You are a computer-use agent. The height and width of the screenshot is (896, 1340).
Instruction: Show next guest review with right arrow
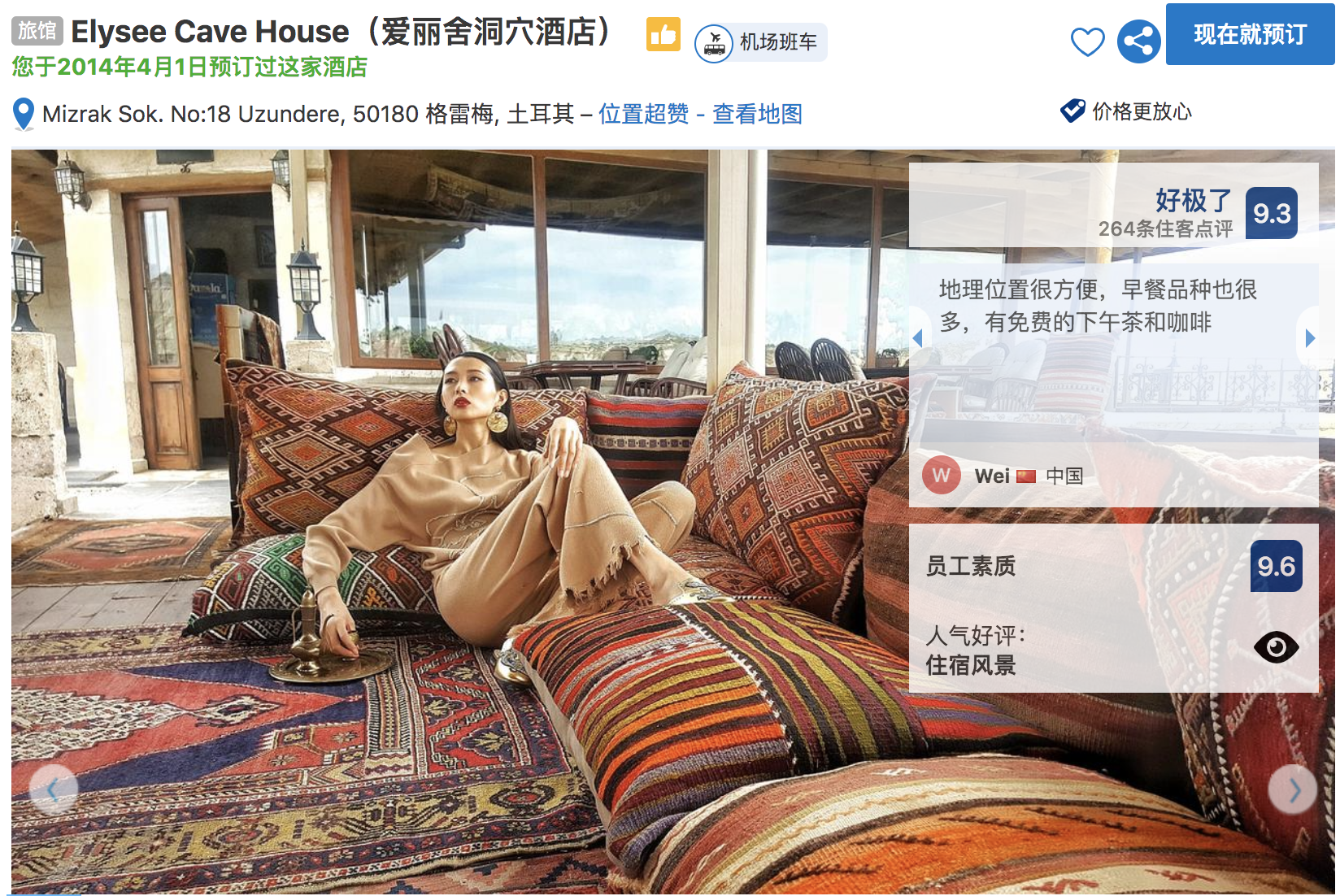pos(1309,337)
